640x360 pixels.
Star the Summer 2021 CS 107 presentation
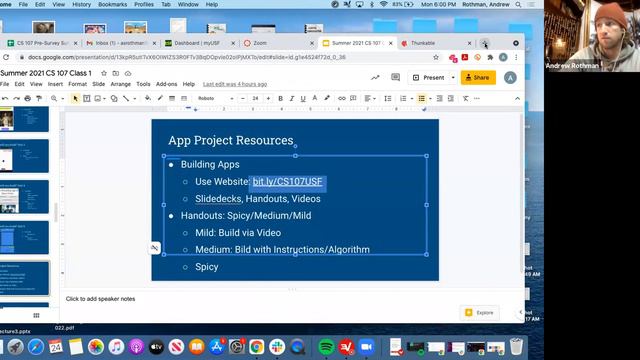[x=104, y=73]
